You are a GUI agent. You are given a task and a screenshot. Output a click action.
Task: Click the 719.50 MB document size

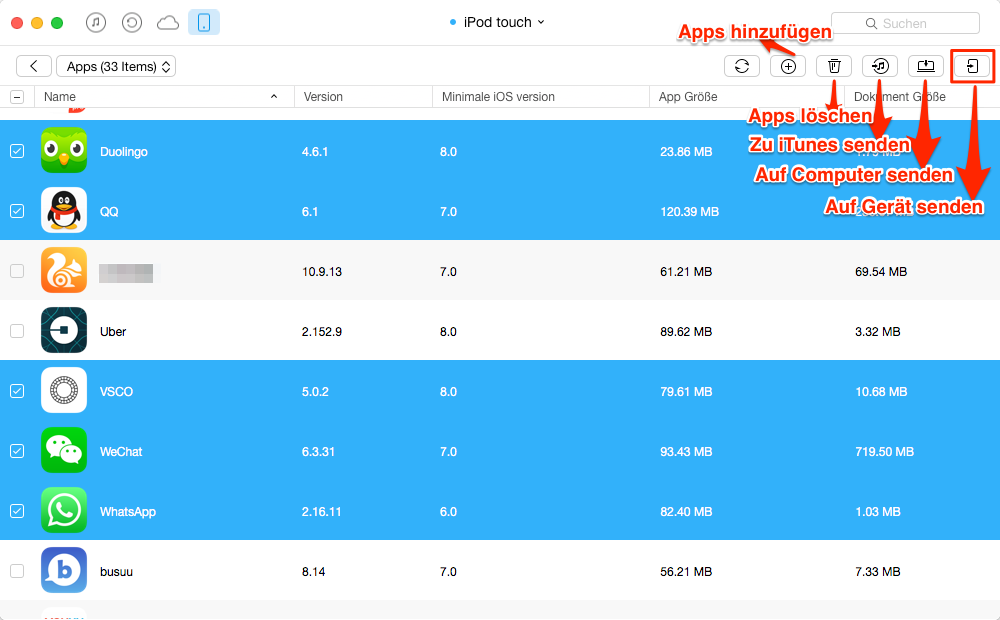pyautogui.click(x=885, y=452)
